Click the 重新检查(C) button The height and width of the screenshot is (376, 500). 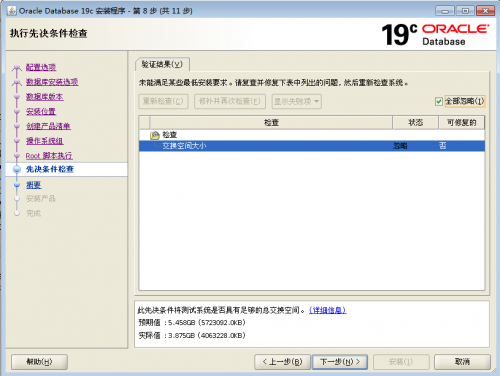pyautogui.click(x=163, y=101)
